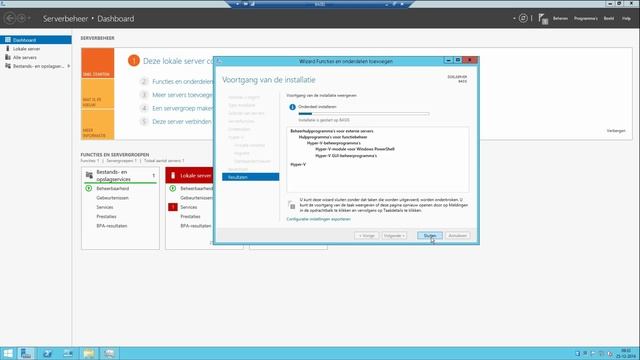The image size is (640, 360).
Task: Click the Meer servers toevoegen link
Action: point(182,95)
